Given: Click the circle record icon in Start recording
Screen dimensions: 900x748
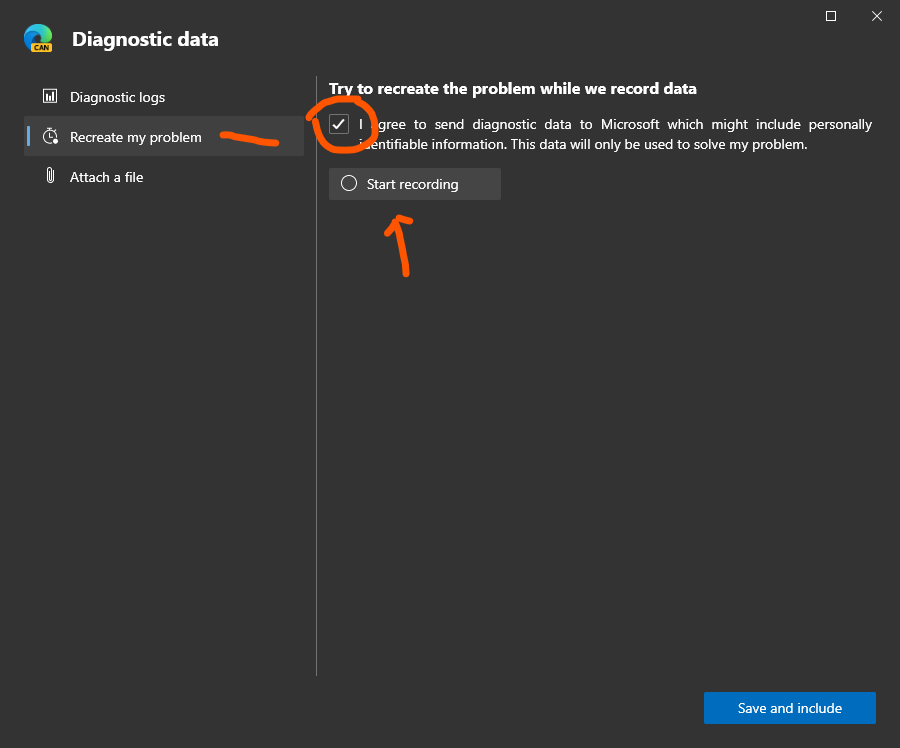Looking at the screenshot, I should click(349, 184).
